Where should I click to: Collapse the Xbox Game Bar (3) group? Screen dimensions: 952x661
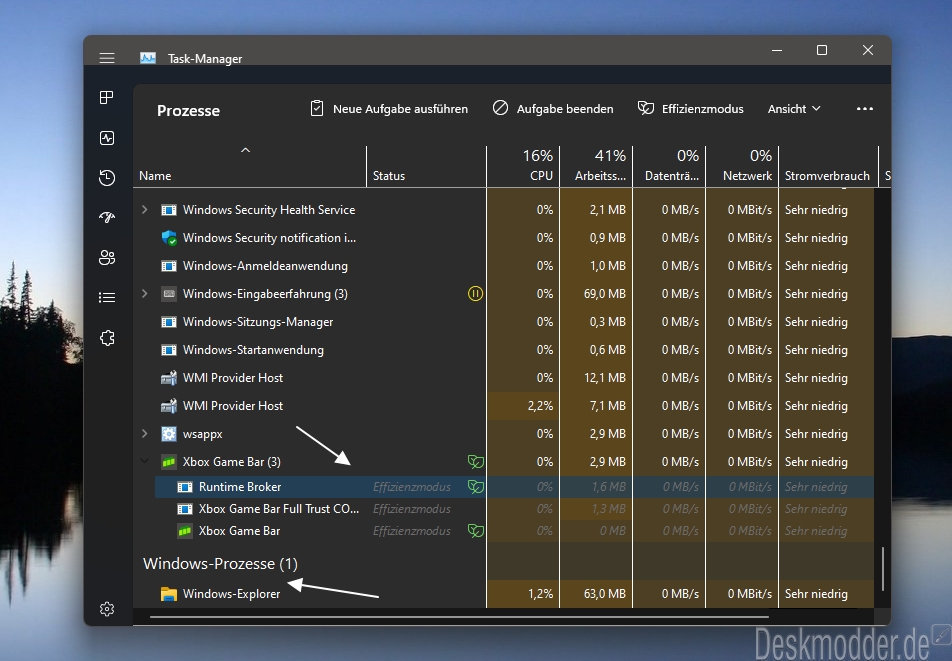144,461
